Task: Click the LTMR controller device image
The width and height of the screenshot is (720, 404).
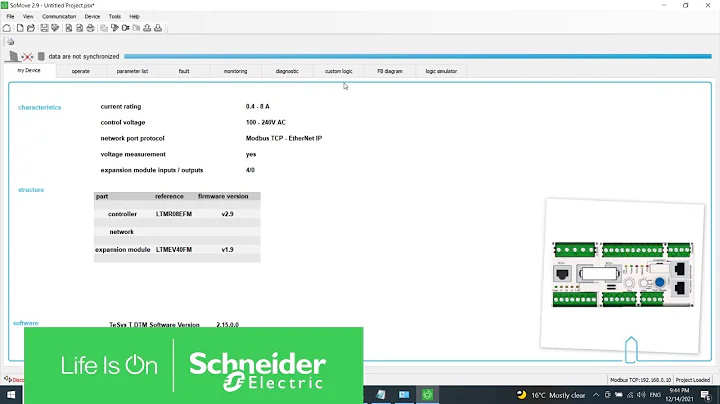Action: [x=623, y=274]
